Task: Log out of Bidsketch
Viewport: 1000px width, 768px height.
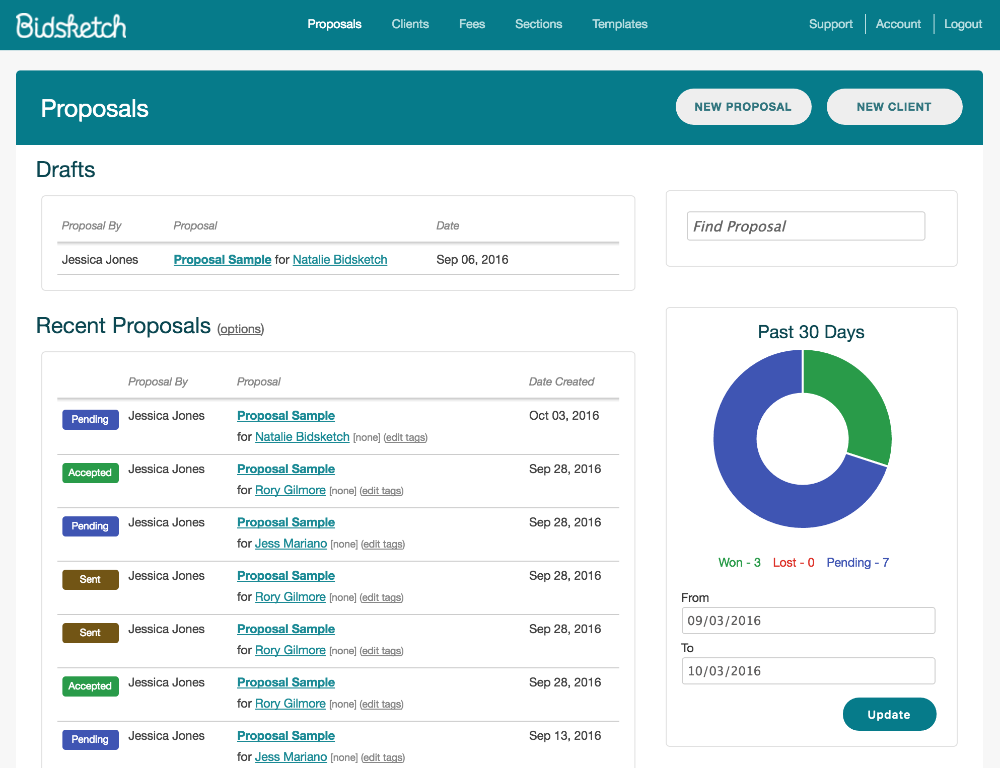Action: coord(962,23)
